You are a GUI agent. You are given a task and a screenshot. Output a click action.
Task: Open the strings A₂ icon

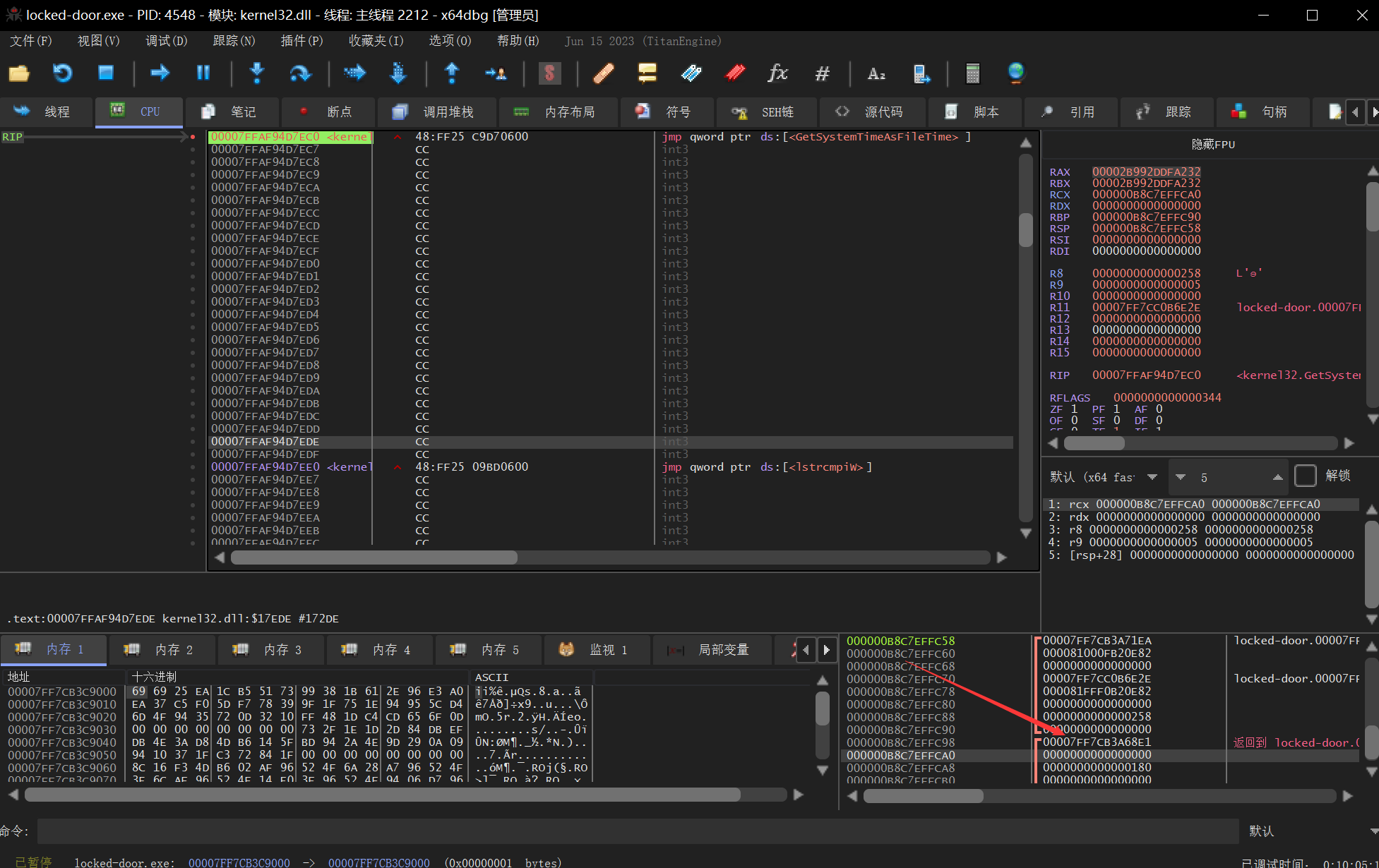876,73
